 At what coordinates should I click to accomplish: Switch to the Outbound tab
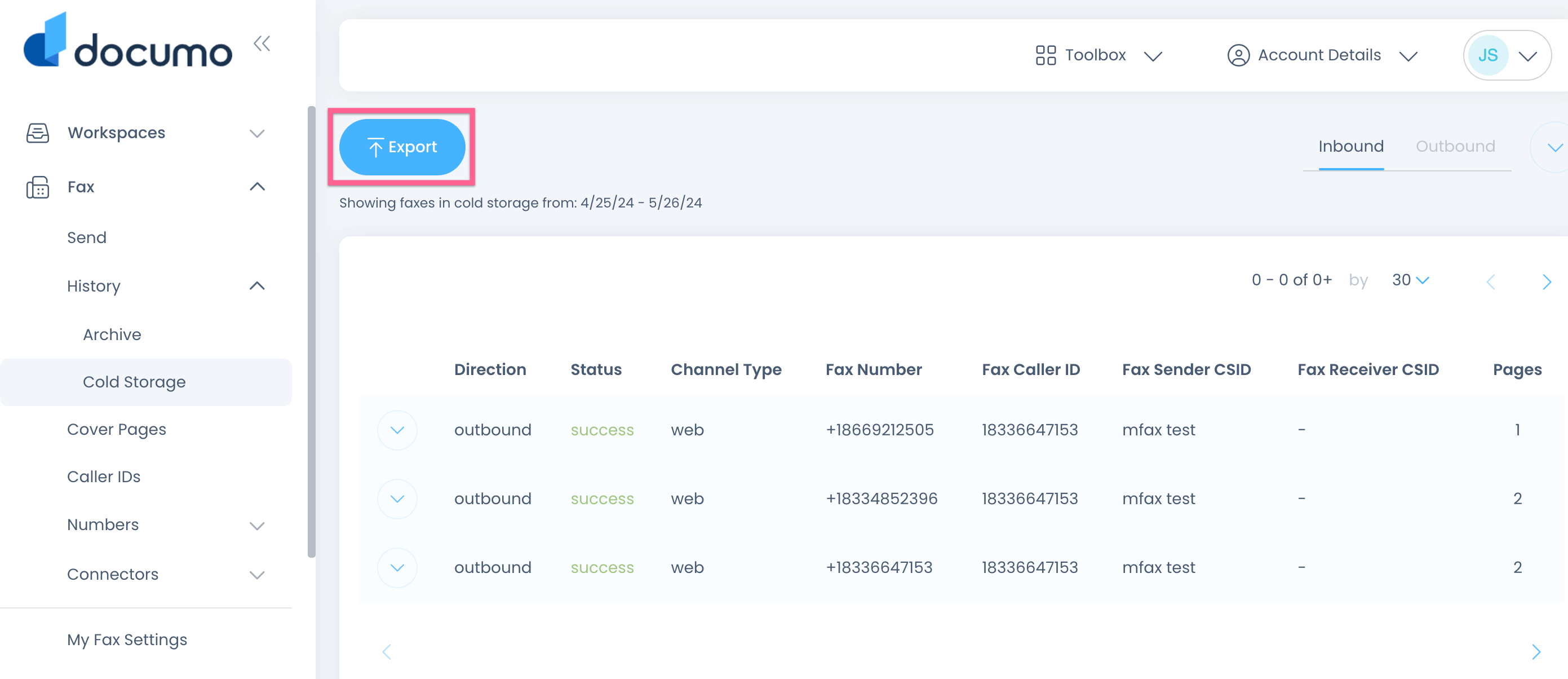click(x=1454, y=147)
